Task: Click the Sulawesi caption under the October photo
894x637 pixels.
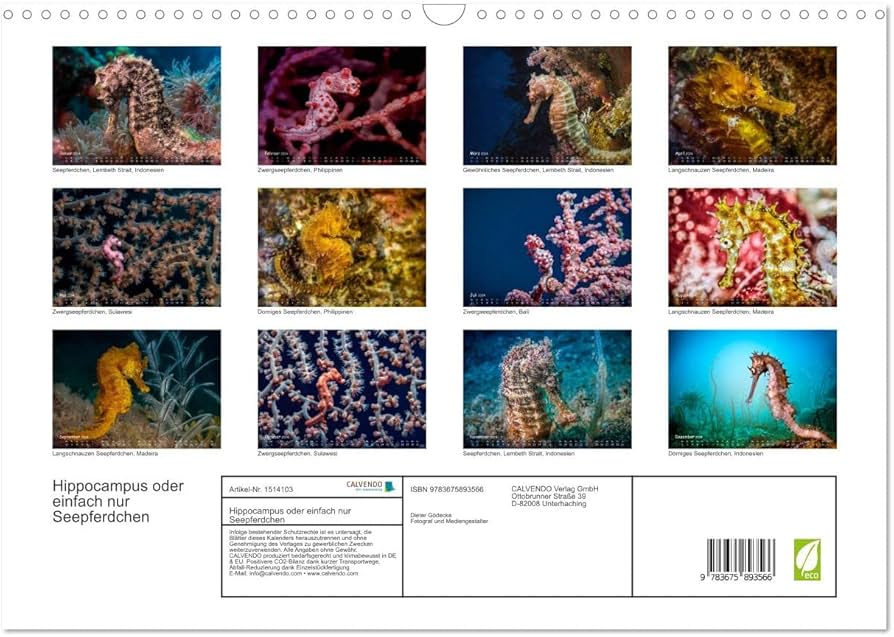Action: coord(298,453)
